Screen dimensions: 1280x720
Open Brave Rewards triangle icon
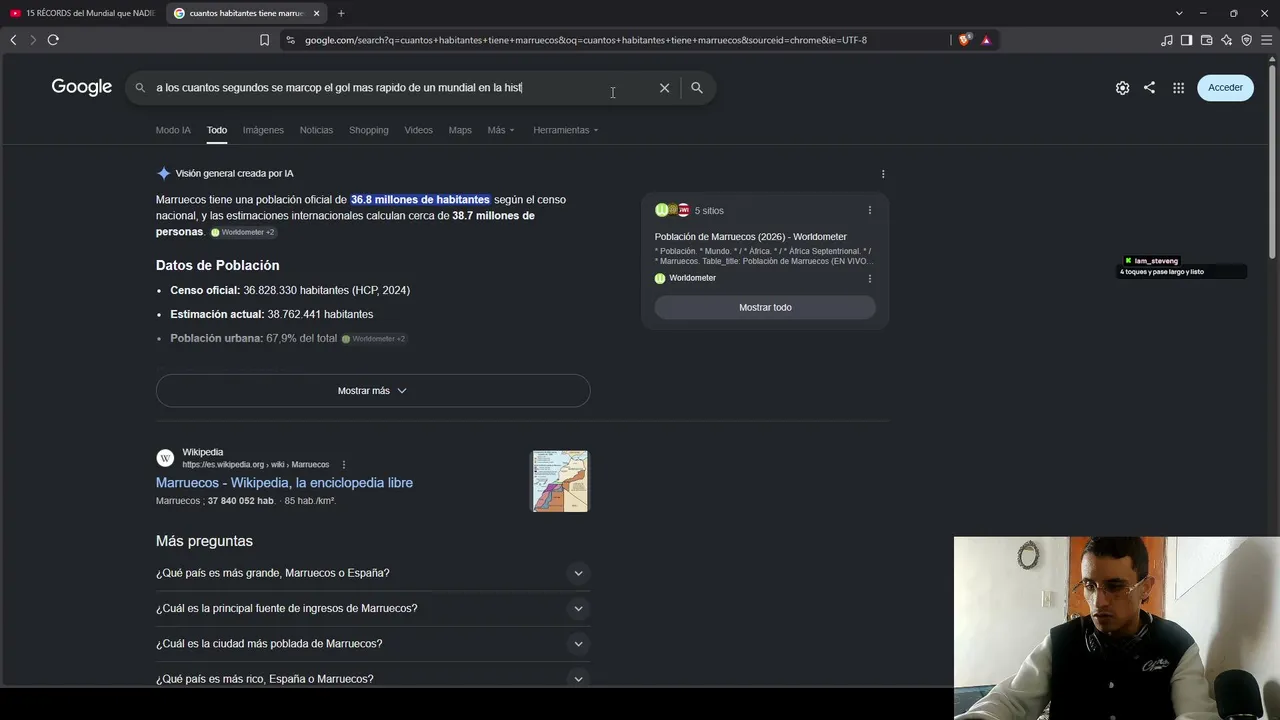[x=986, y=40]
